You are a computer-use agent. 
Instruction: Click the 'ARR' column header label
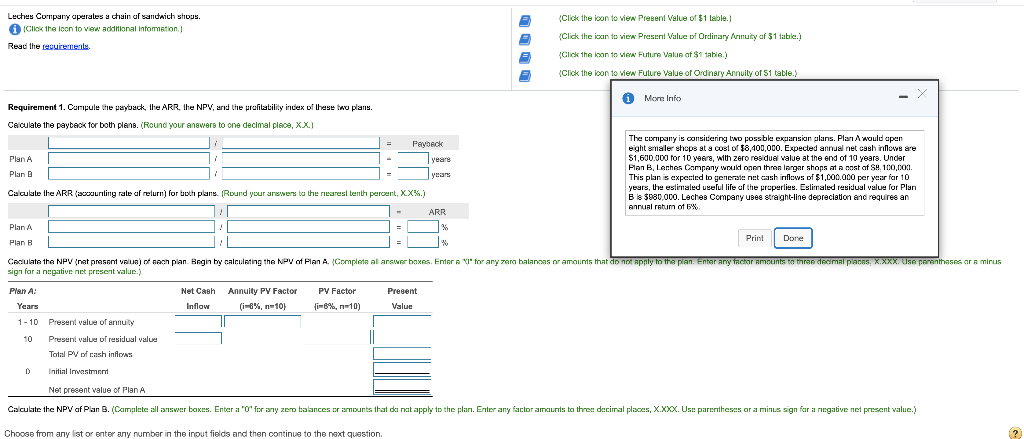(x=437, y=212)
